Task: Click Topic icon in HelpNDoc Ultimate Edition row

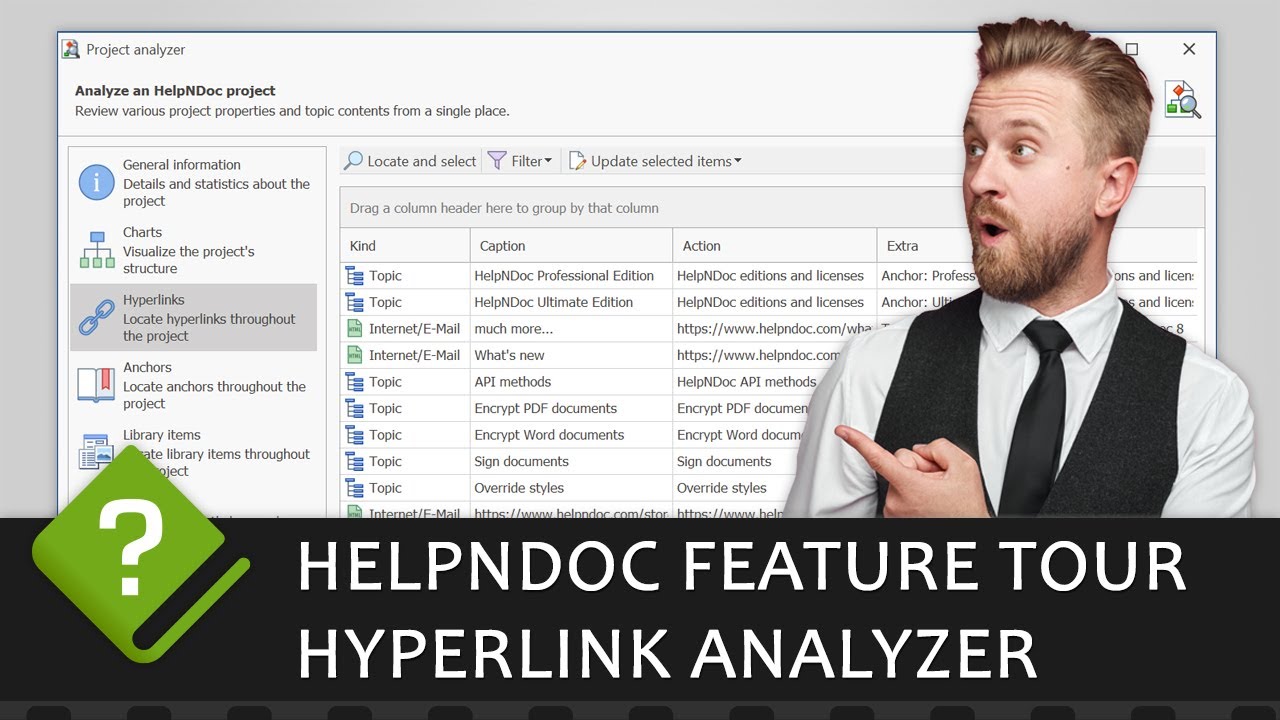Action: pyautogui.click(x=354, y=302)
